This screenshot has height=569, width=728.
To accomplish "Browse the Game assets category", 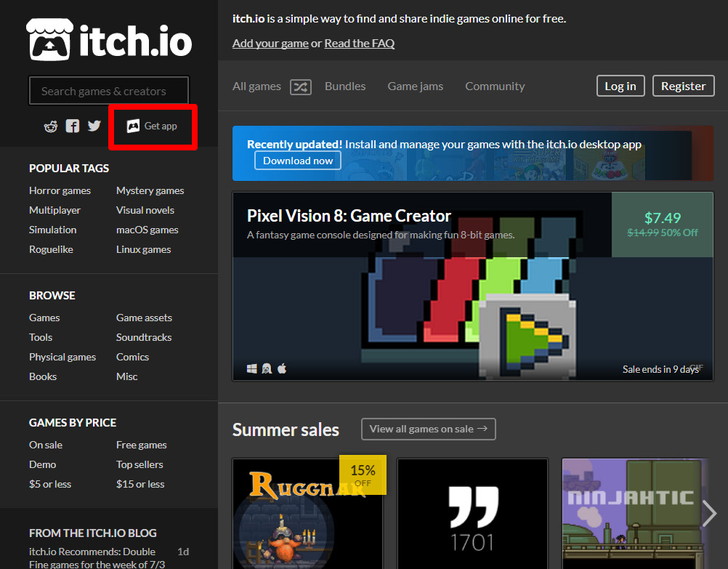I will coord(144,318).
